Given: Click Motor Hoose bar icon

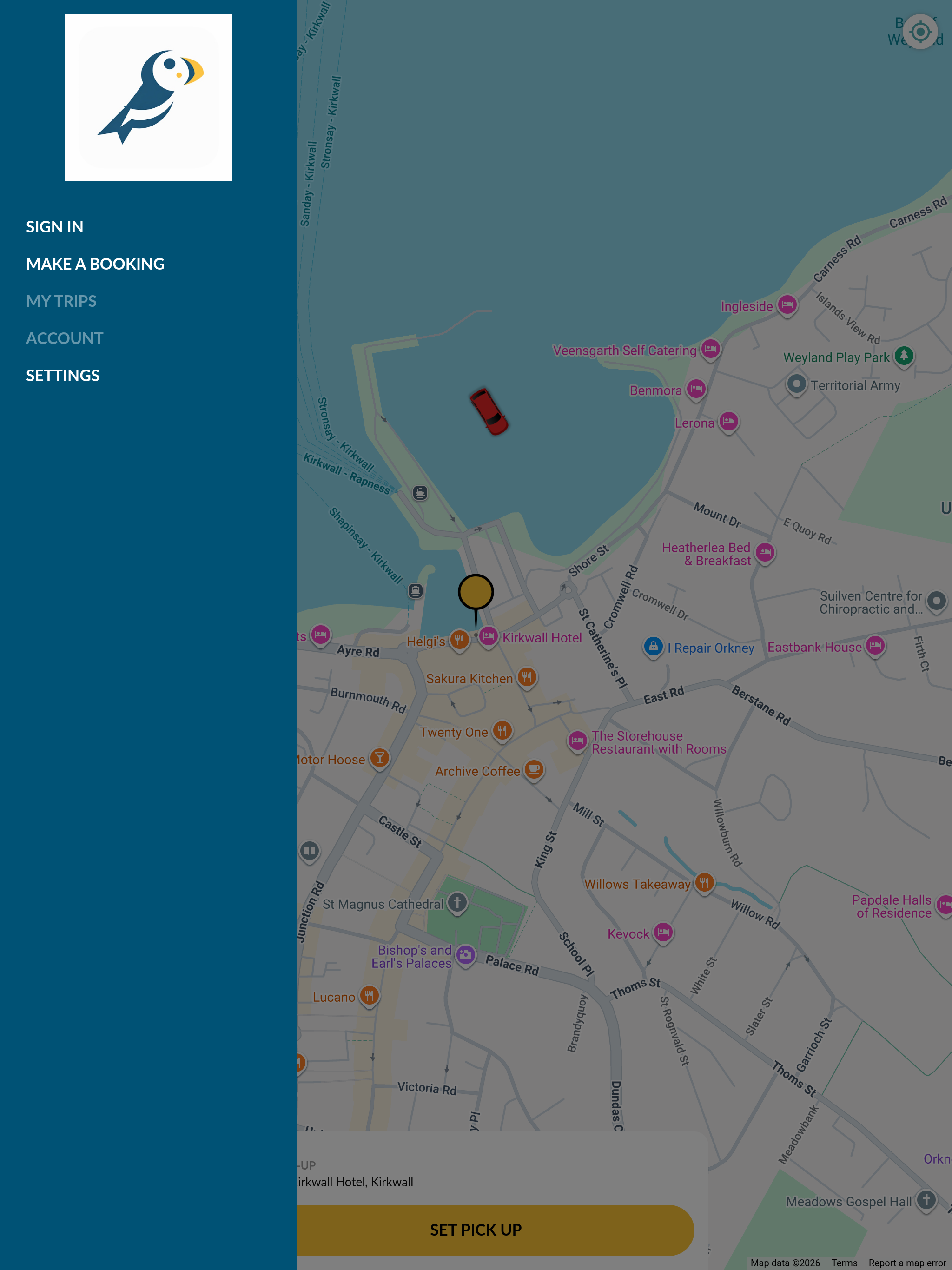Looking at the screenshot, I should pyautogui.click(x=379, y=759).
